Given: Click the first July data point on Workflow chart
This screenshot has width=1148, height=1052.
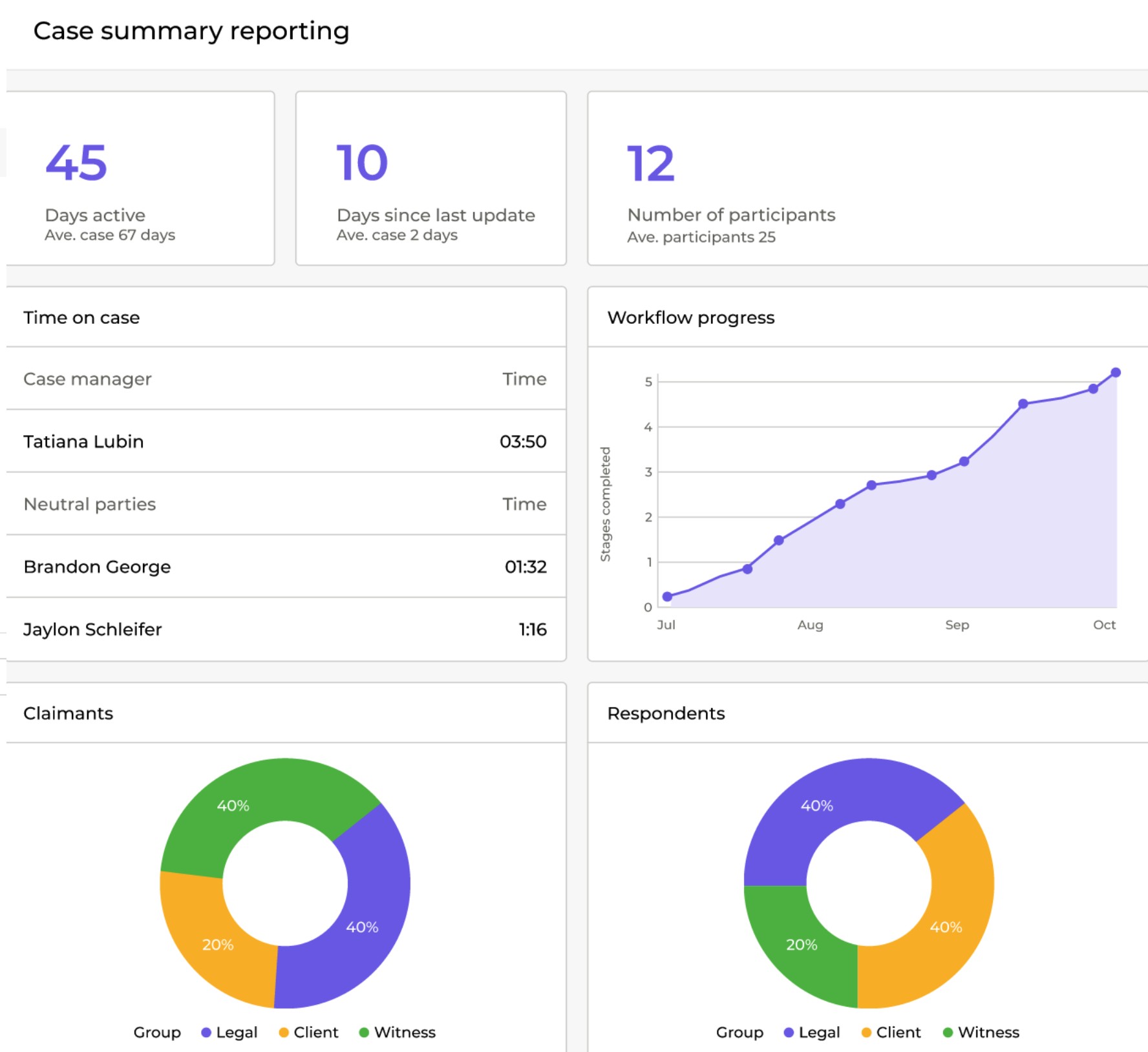Looking at the screenshot, I should pyautogui.click(x=667, y=596).
